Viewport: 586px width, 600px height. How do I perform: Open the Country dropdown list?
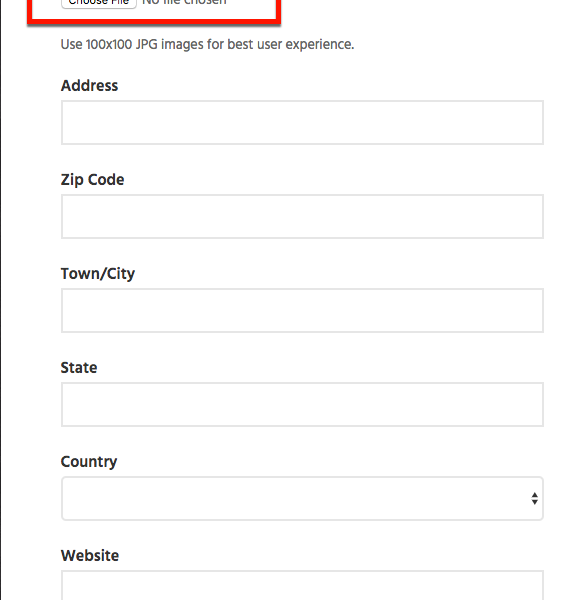[x=302, y=498]
